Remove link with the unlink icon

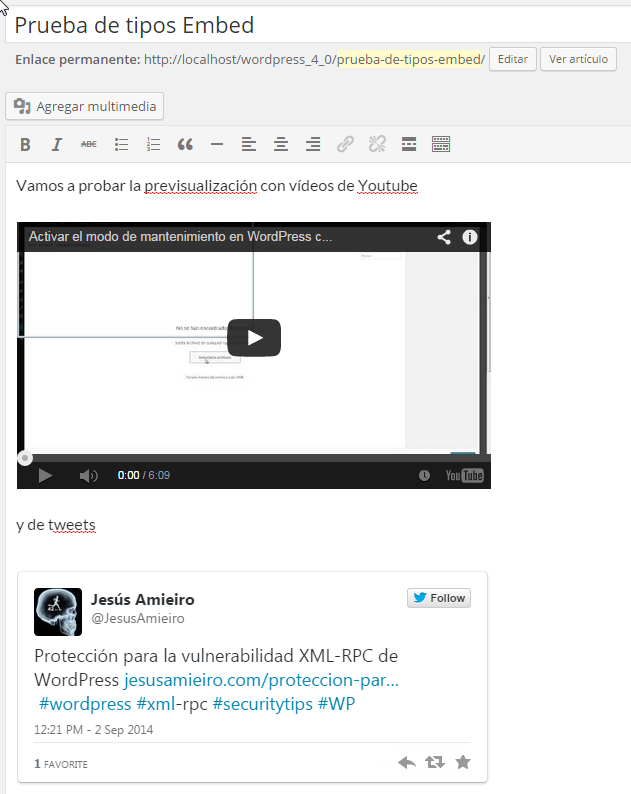[377, 144]
